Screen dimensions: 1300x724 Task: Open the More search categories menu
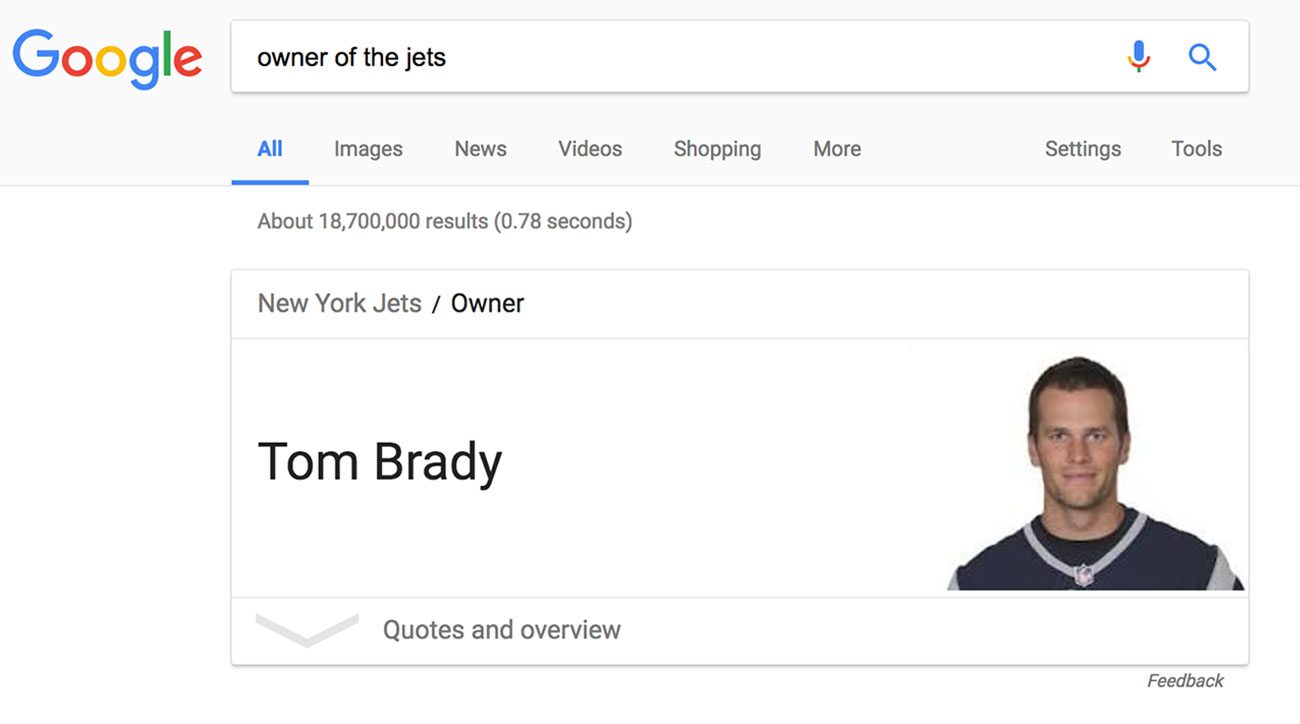pos(836,148)
